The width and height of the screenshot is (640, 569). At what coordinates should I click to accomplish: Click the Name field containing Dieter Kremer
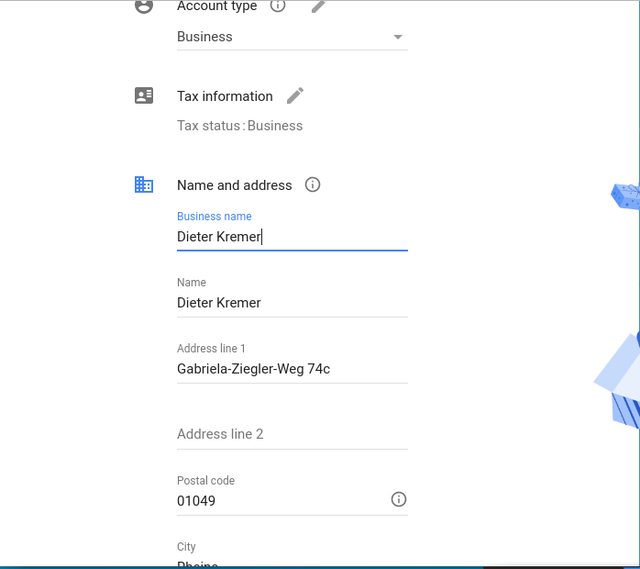pos(290,303)
